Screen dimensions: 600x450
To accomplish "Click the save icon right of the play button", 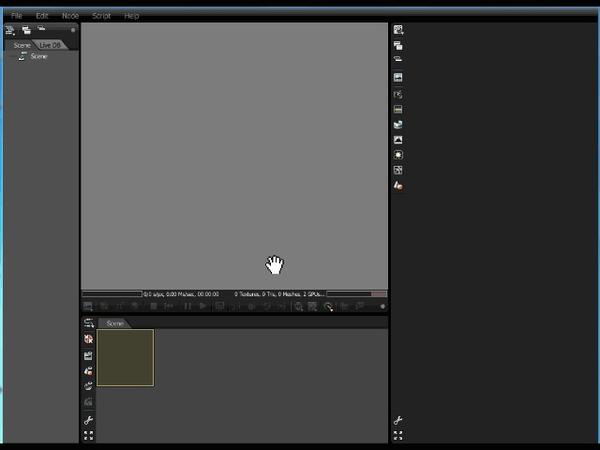I will pyautogui.click(x=220, y=307).
